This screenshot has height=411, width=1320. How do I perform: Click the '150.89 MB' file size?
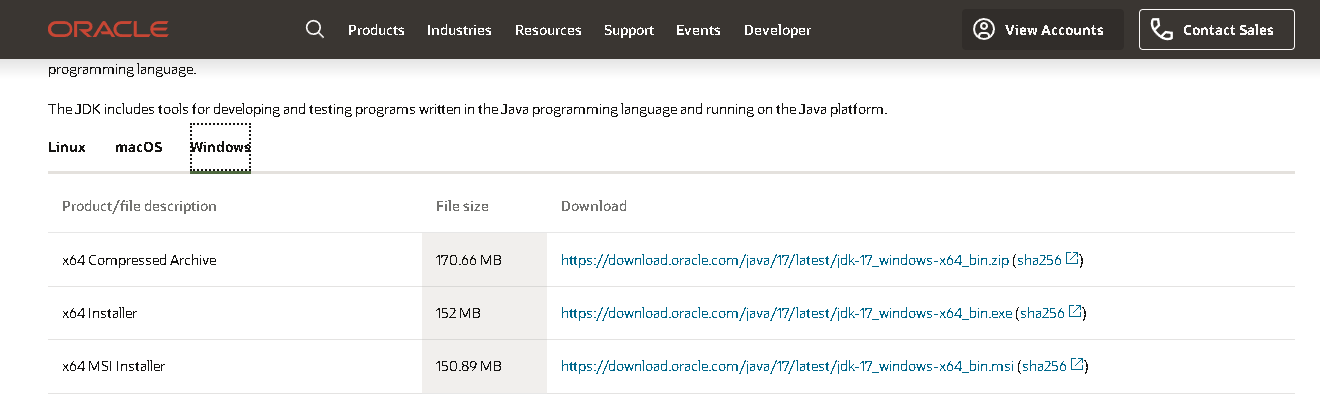(x=469, y=366)
